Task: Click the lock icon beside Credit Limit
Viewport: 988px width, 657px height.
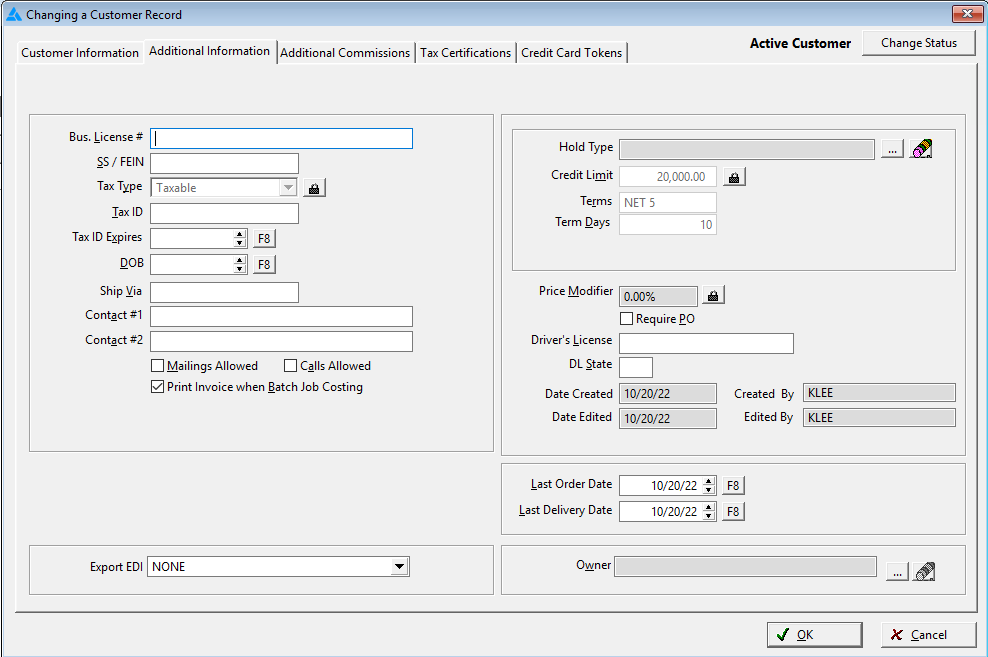Action: coord(734,177)
